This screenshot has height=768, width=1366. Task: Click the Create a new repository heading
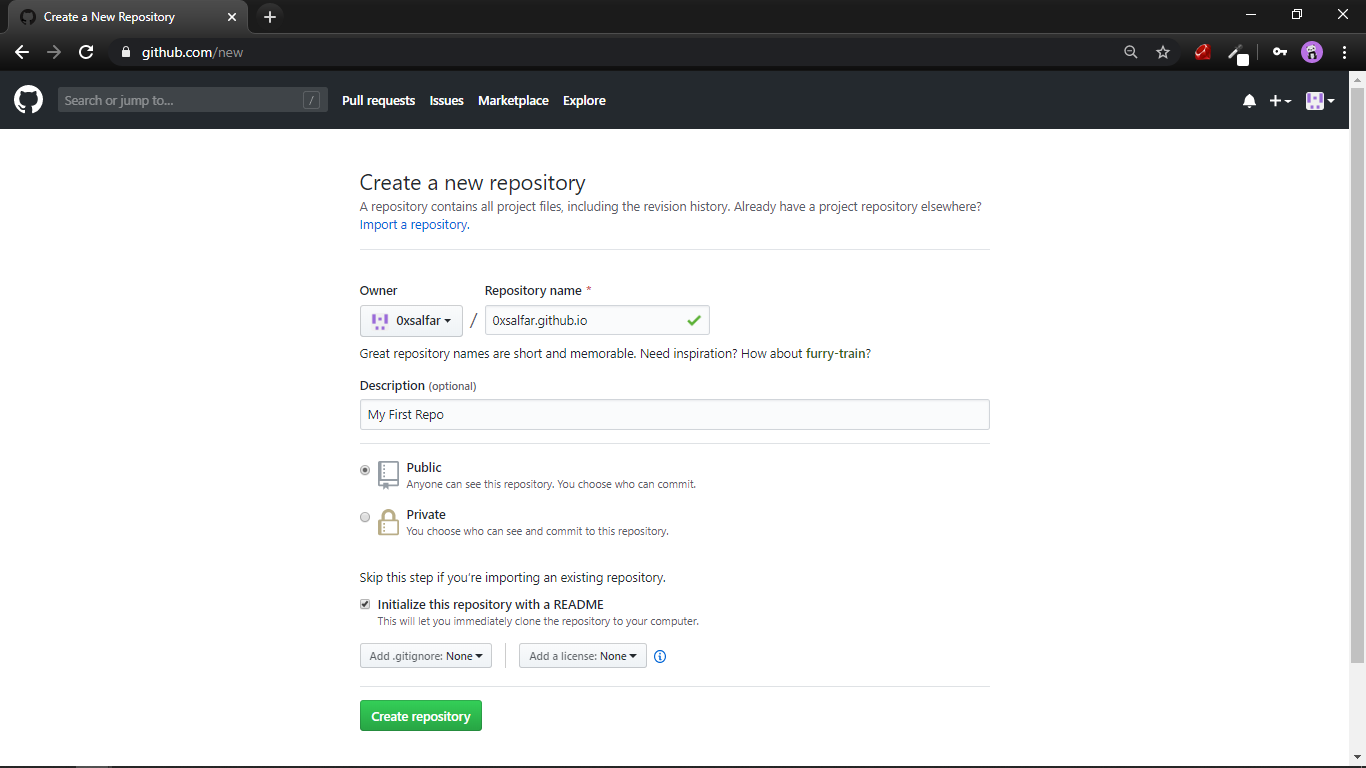(x=473, y=183)
